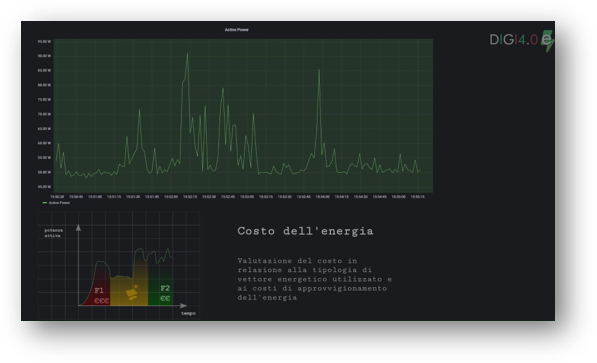Viewport: 597px width, 363px height.
Task: Click the 60.00 W y-axis label
Action: click(44, 143)
